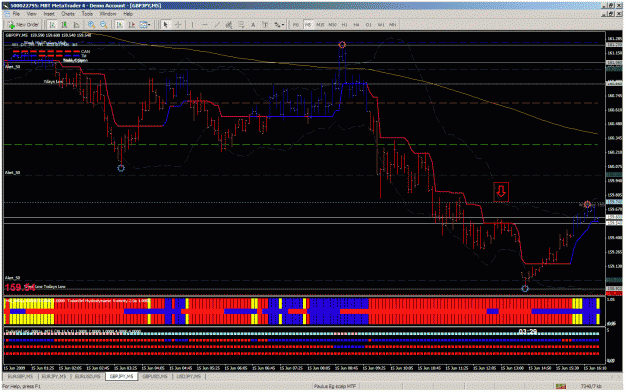The height and width of the screenshot is (392, 625).
Task: Switch to M30 timeframe
Action: tap(332, 25)
